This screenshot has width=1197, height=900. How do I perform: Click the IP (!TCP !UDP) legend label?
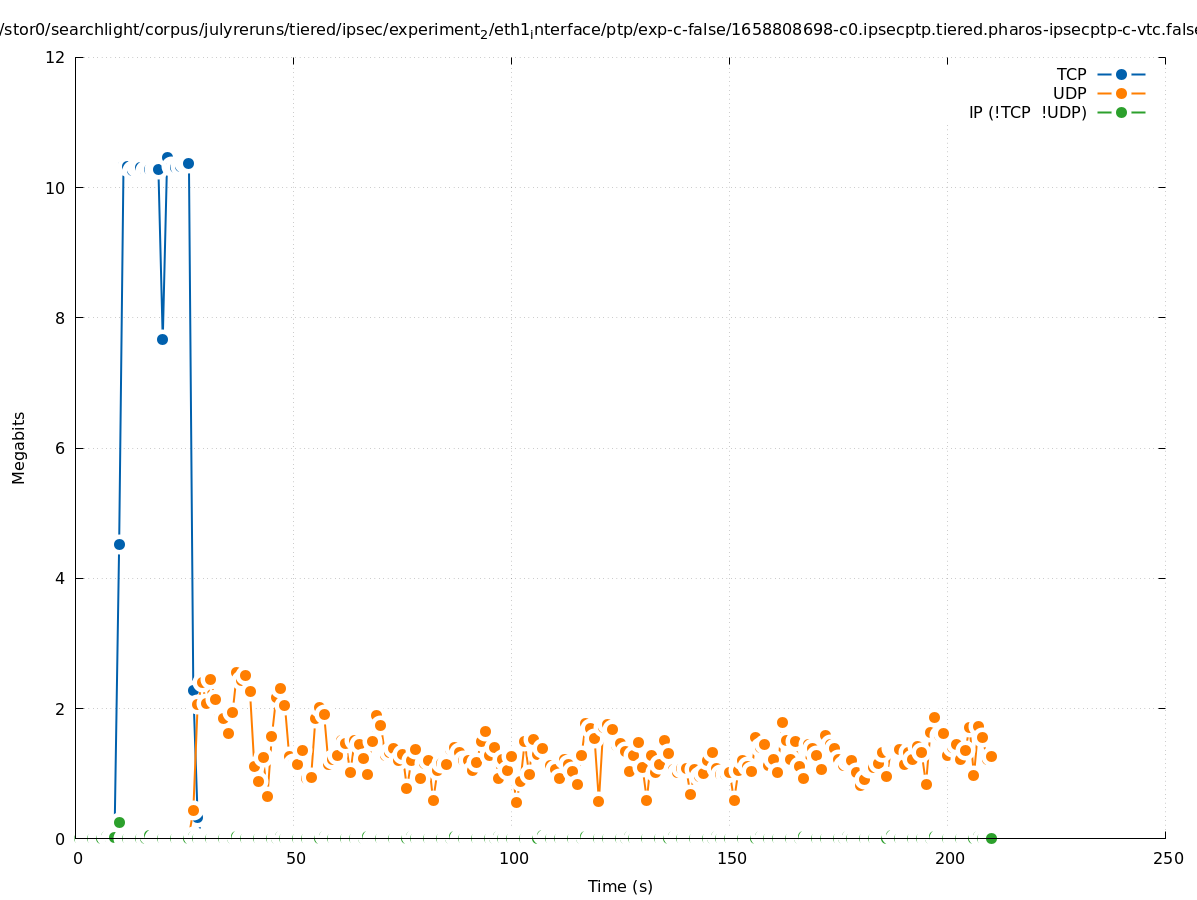click(x=1027, y=112)
